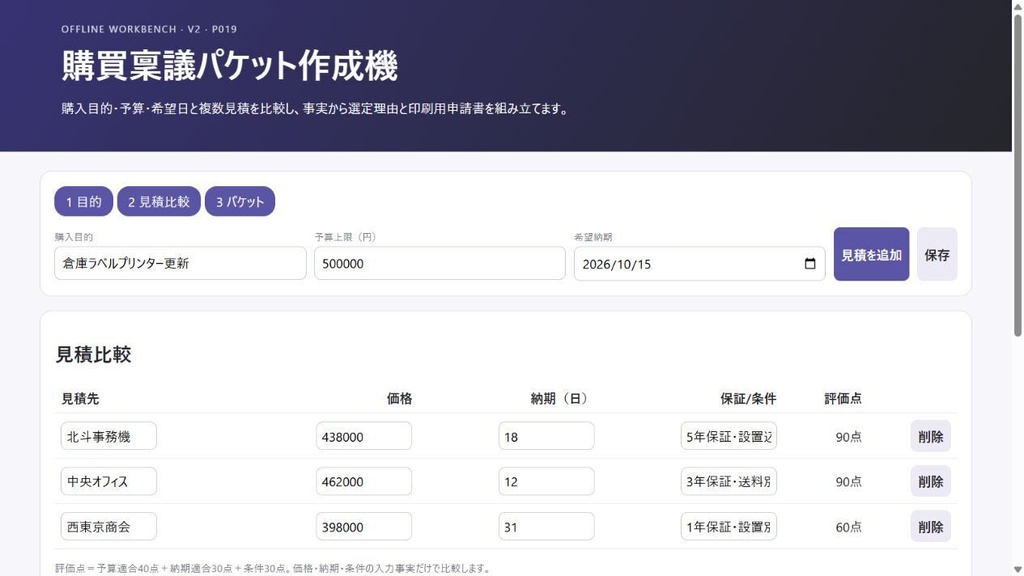The image size is (1024, 576).
Task: Edit the price field 438000
Action: point(364,436)
